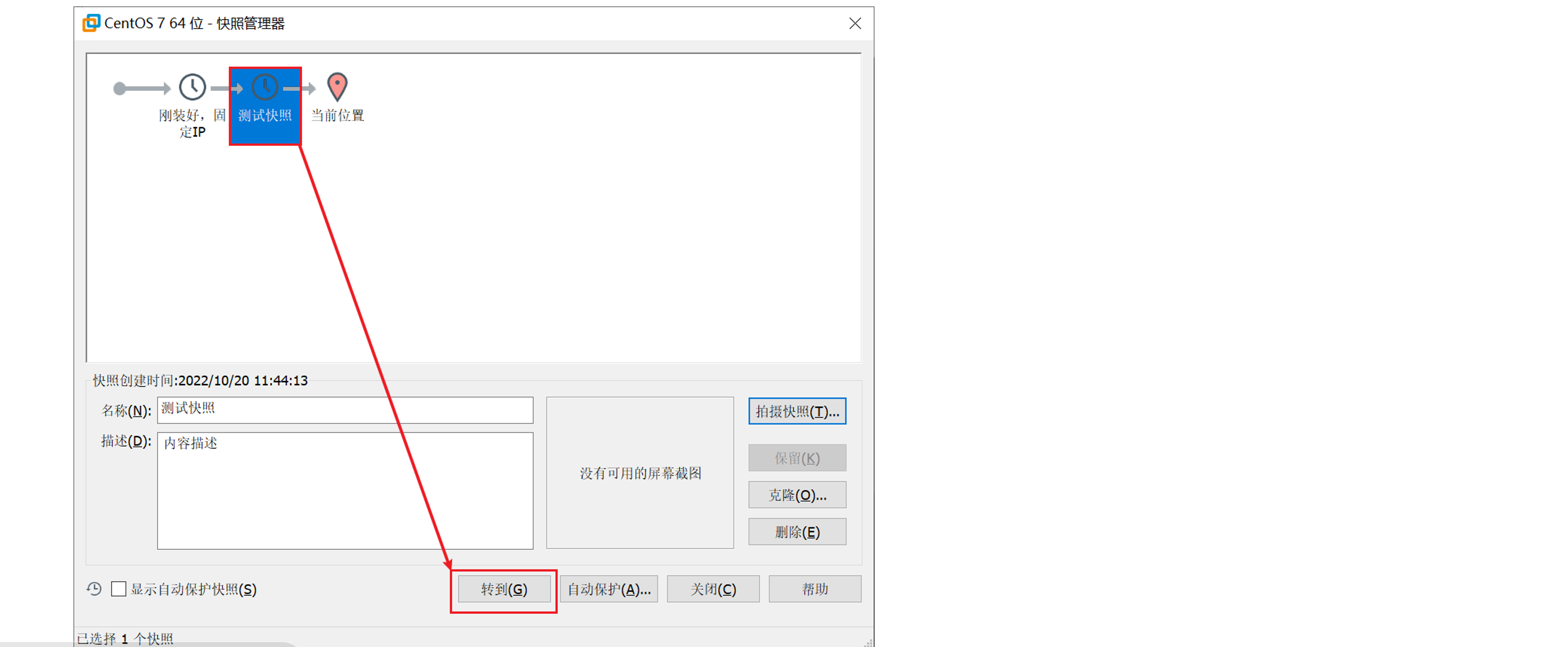Viewport: 1568px width, 647px height.
Task: Click the window resize grip
Action: [x=868, y=642]
